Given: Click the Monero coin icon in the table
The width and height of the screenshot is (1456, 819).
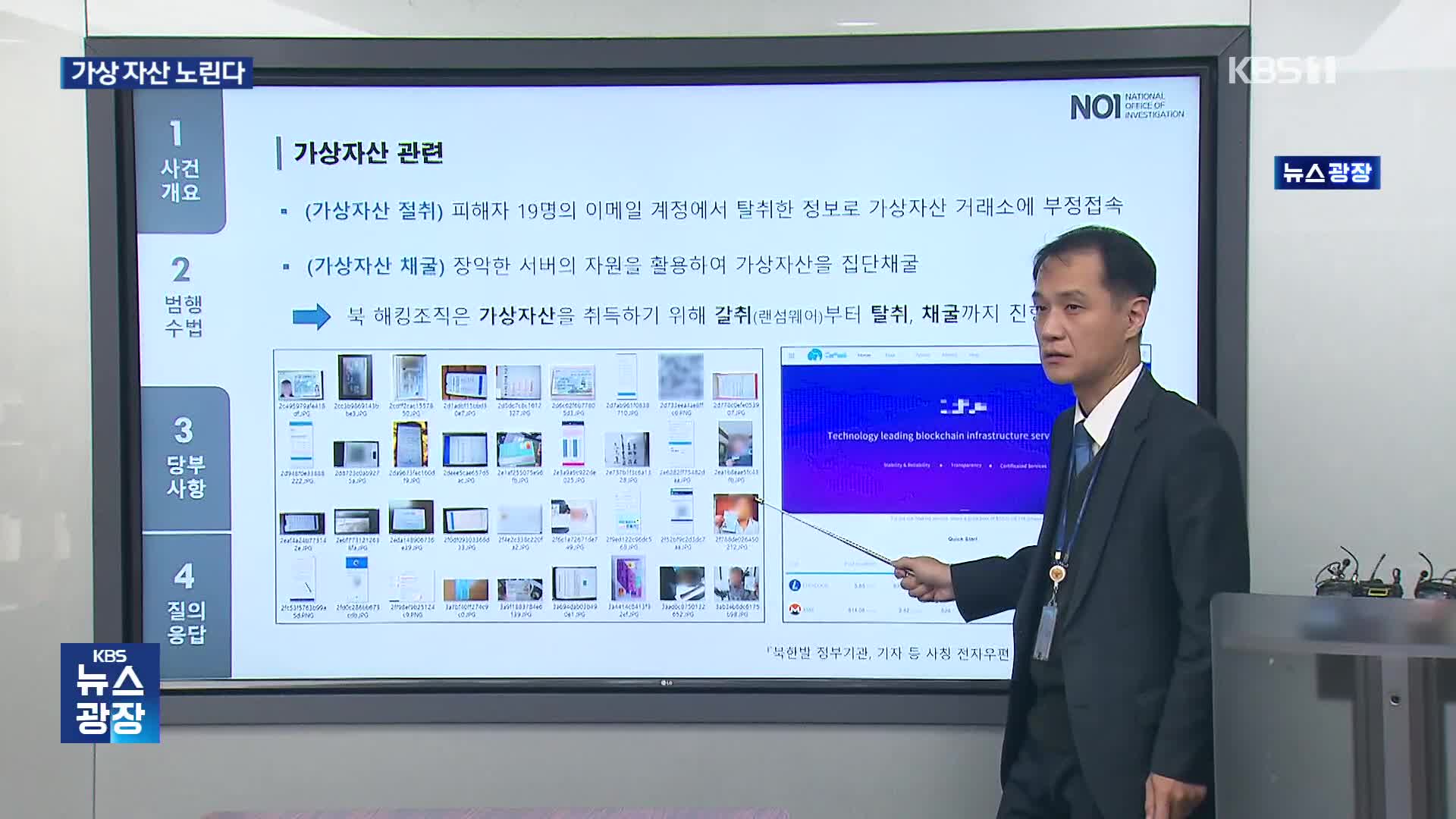Looking at the screenshot, I should (795, 609).
